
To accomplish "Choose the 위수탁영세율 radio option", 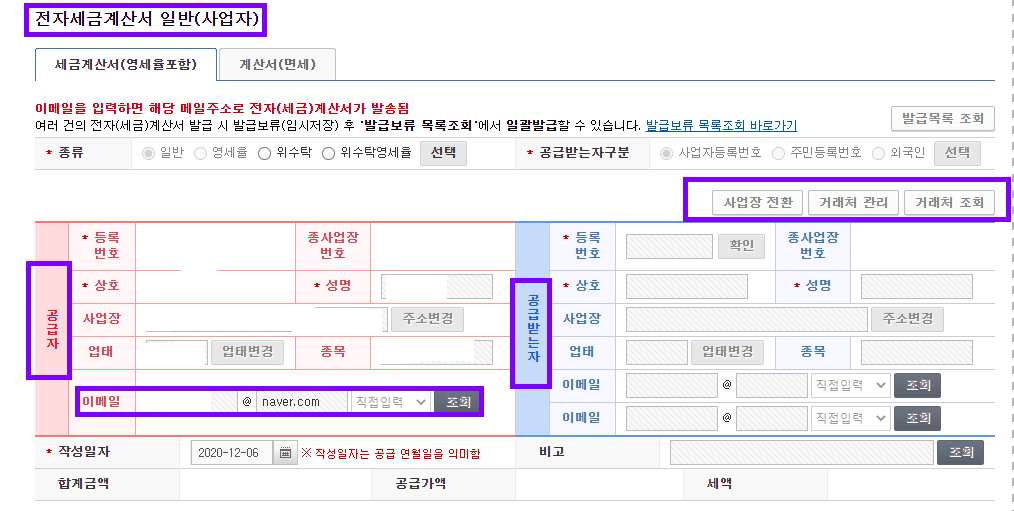I will click(x=329, y=153).
